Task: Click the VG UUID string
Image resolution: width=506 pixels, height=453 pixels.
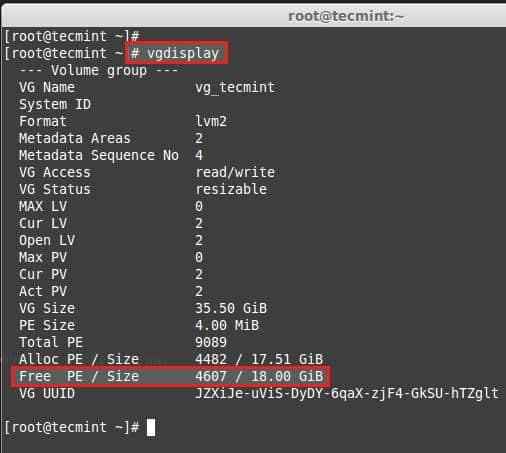Action: [x=347, y=393]
